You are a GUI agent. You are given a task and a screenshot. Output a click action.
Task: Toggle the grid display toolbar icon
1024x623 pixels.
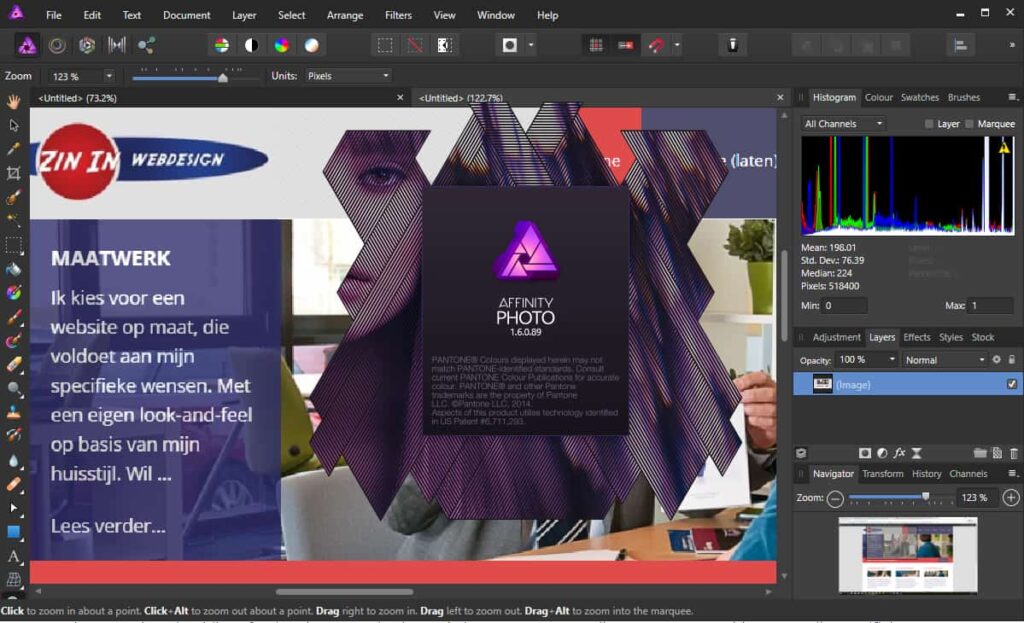(596, 45)
